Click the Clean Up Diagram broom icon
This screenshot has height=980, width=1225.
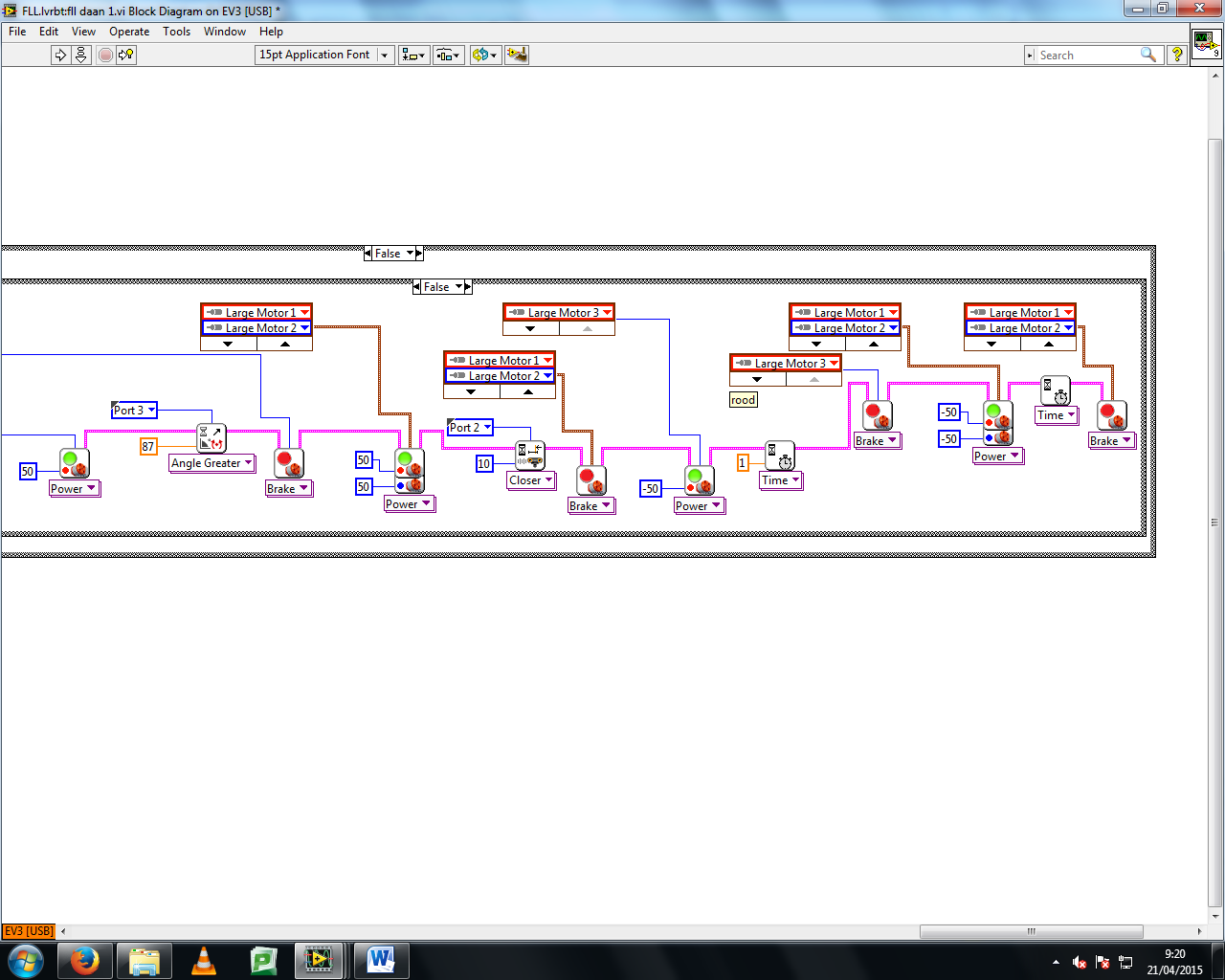pos(517,56)
